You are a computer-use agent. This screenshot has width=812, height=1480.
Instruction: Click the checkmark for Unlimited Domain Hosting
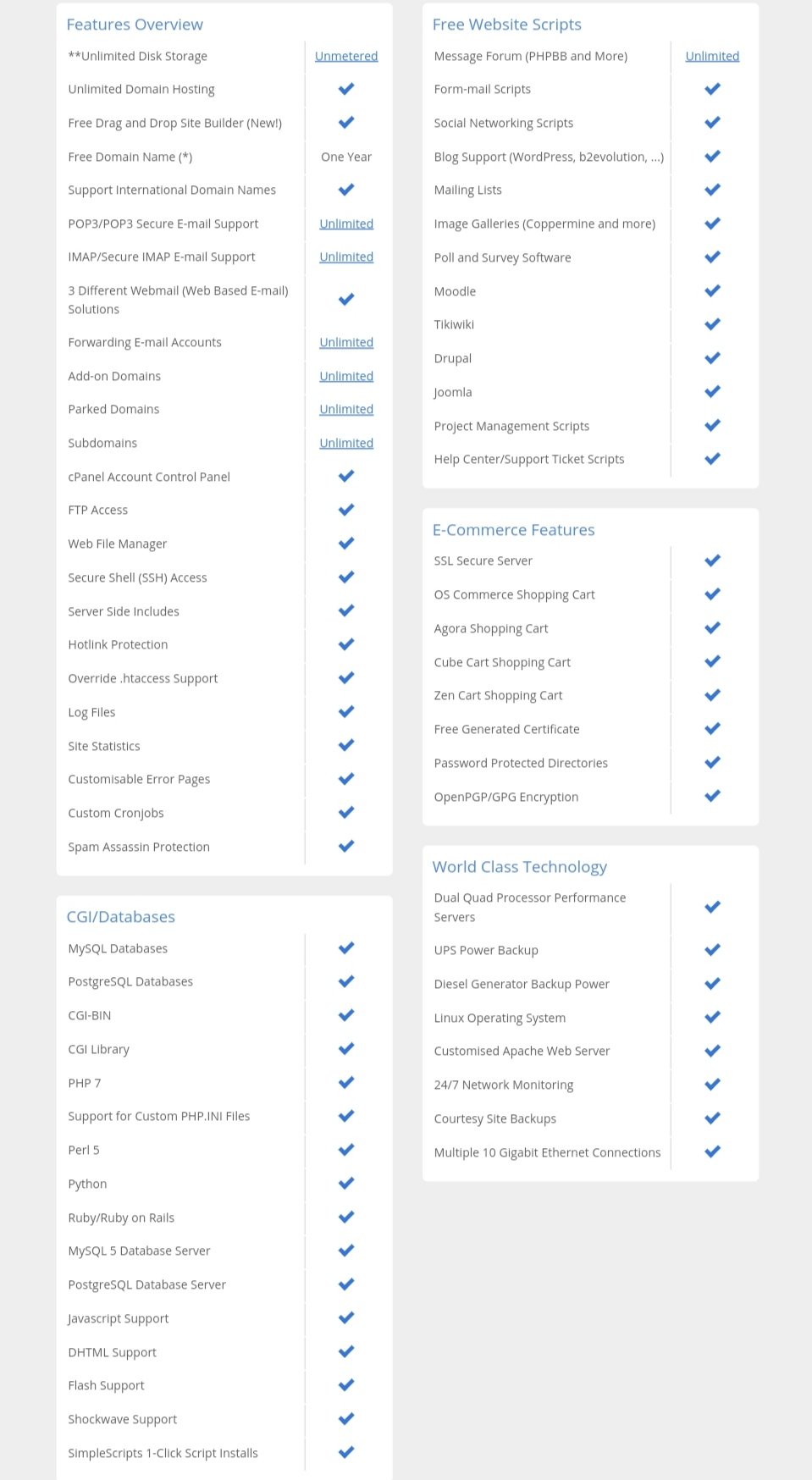[346, 89]
